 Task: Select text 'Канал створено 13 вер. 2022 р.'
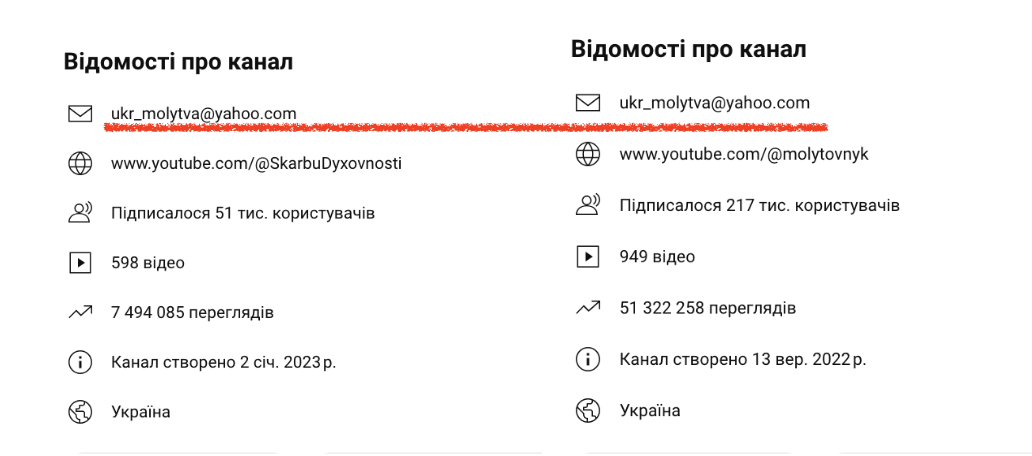click(742, 359)
